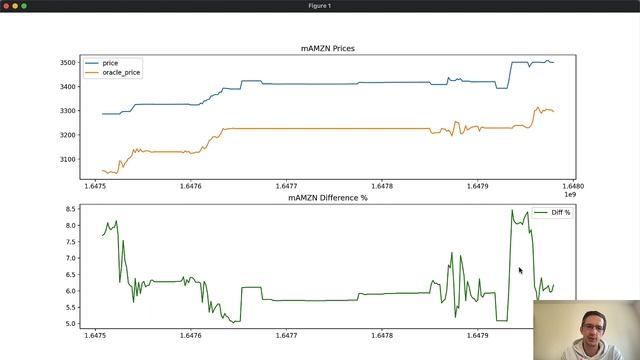Click 1.6479 on the Prices chart x-axis
The width and height of the screenshot is (640, 360).
tap(478, 186)
